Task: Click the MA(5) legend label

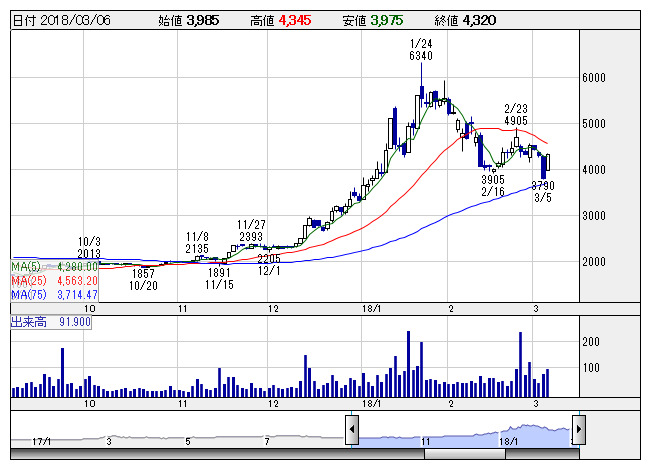Action: (27, 266)
